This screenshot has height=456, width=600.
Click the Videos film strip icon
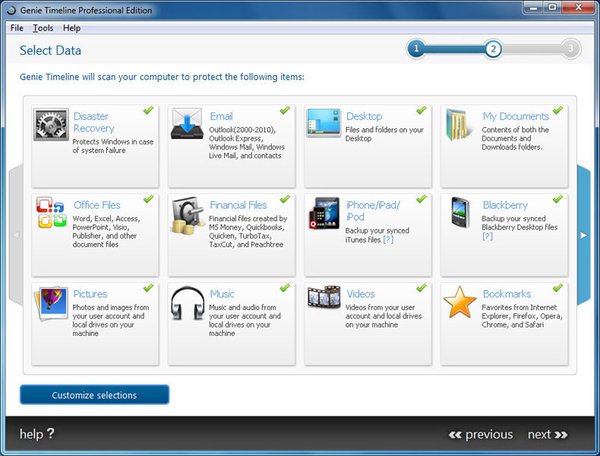pyautogui.click(x=324, y=297)
